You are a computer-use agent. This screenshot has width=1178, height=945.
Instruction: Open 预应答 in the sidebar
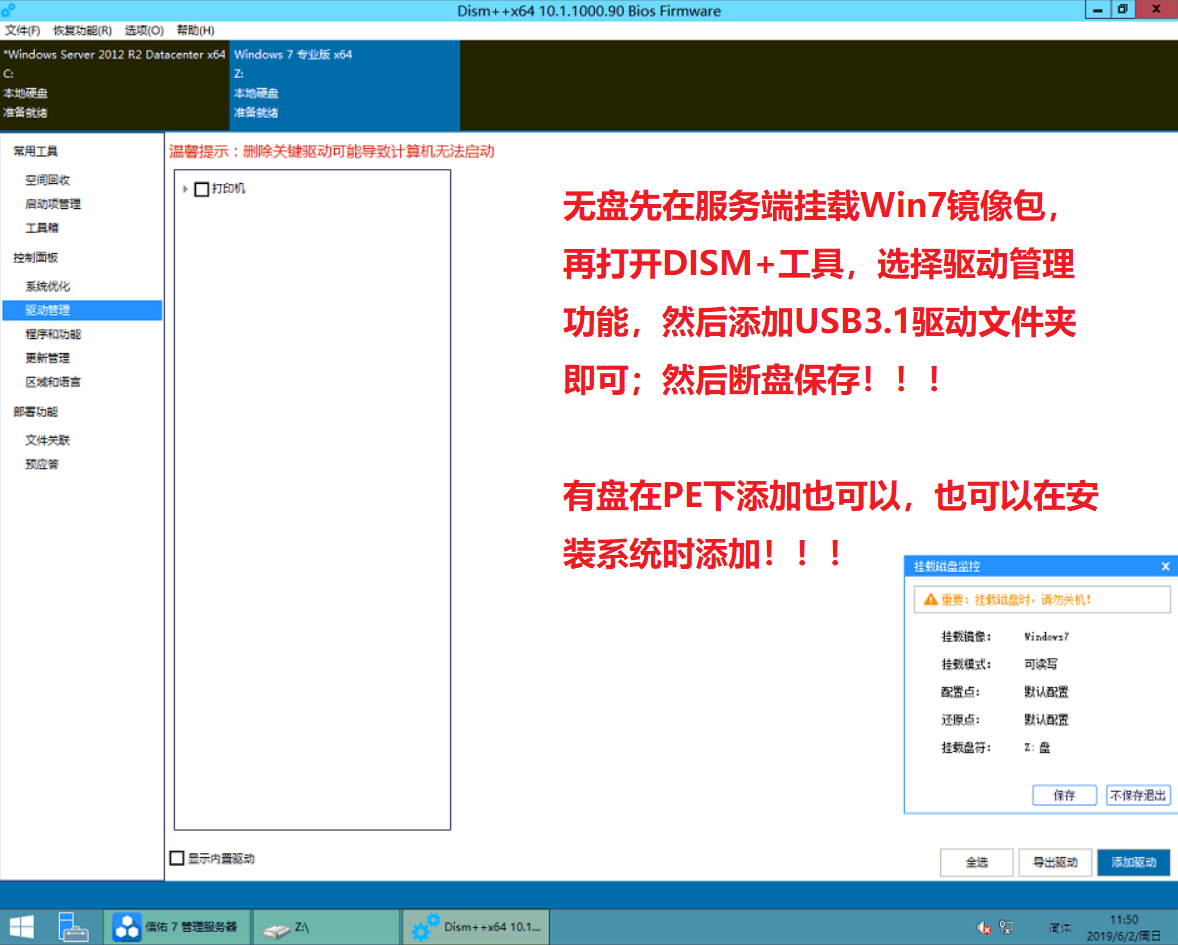click(42, 464)
